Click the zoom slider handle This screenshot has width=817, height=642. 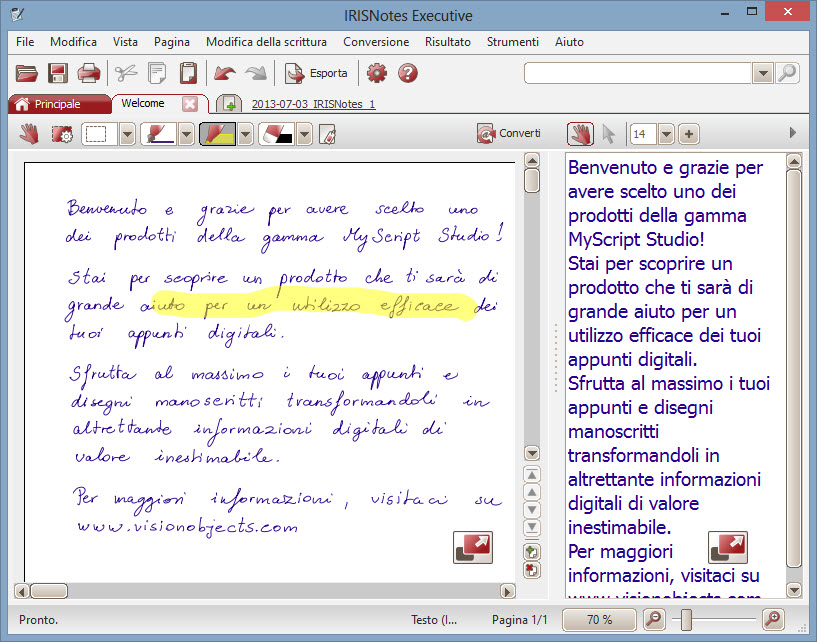click(x=686, y=620)
